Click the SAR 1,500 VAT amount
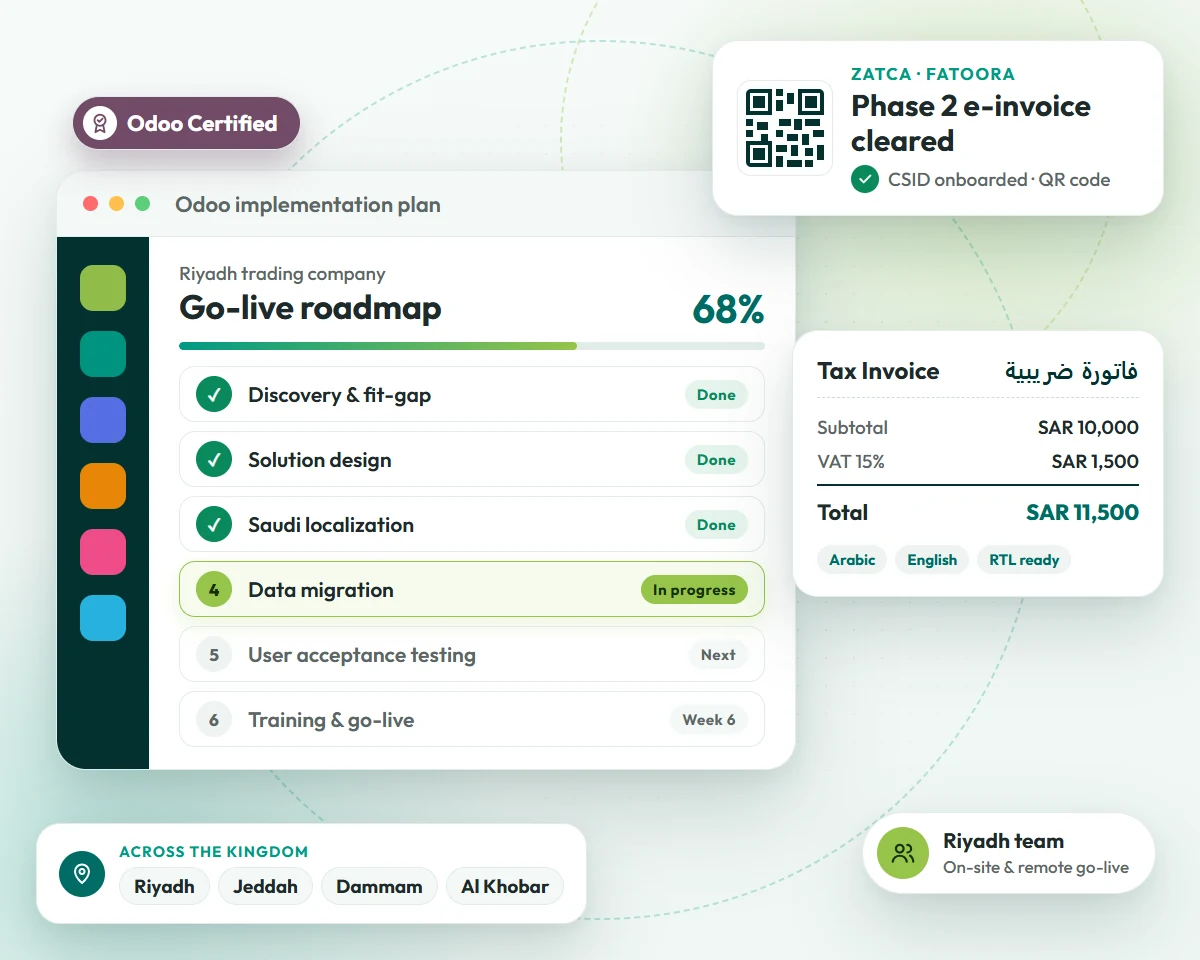 1095,462
